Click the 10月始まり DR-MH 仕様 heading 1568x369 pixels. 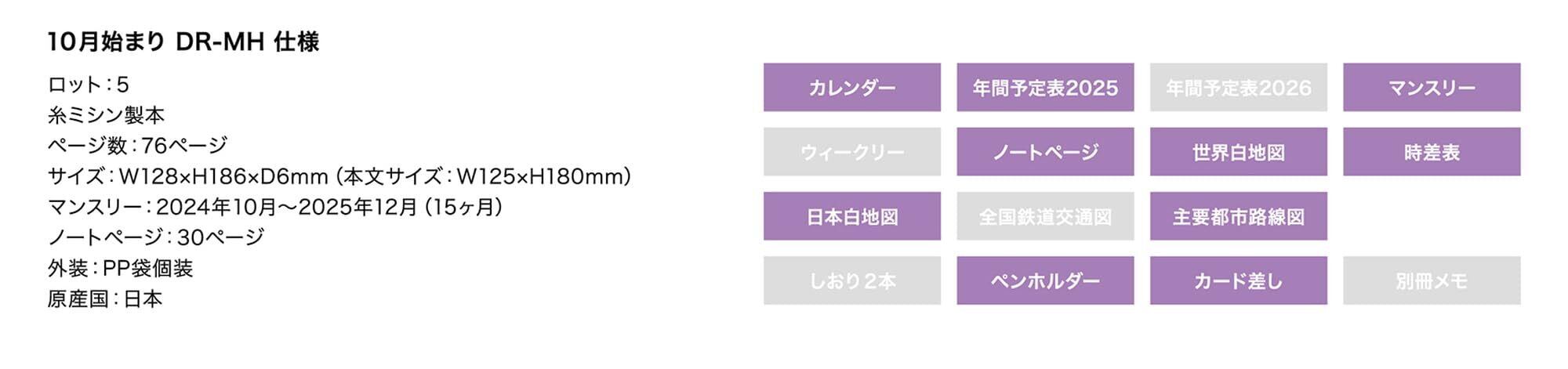183,42
